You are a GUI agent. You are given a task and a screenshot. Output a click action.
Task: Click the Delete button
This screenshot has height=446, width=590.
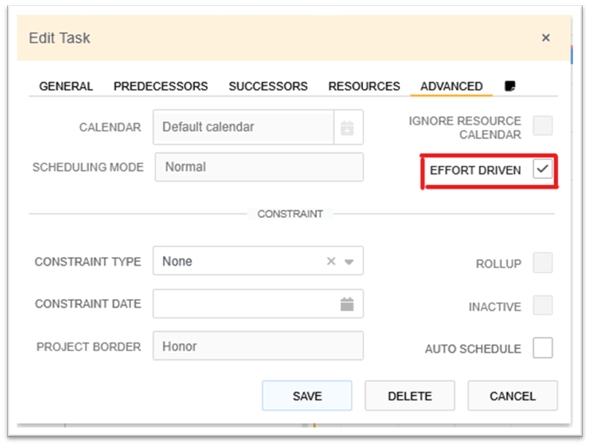[410, 396]
